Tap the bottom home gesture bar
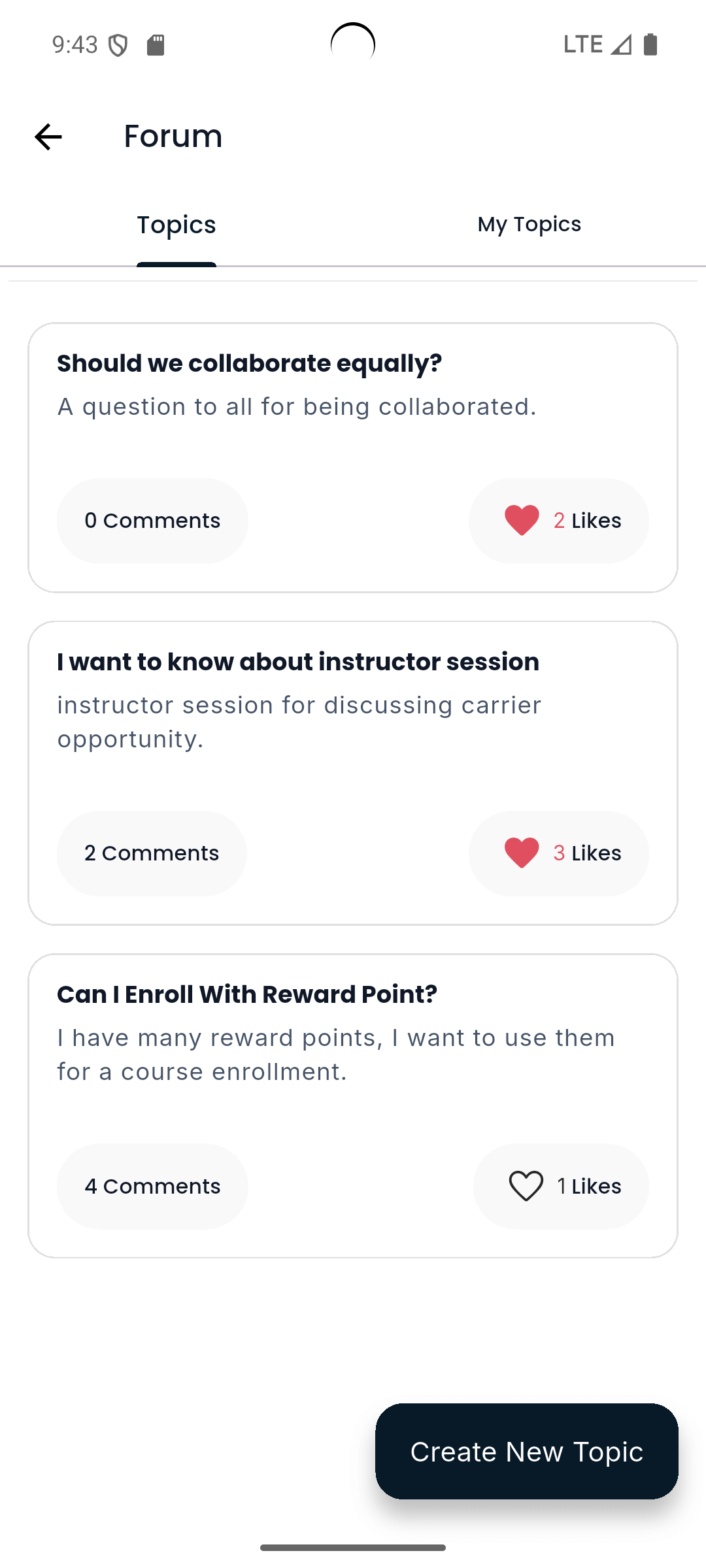The width and height of the screenshot is (706, 1568). (x=353, y=1548)
